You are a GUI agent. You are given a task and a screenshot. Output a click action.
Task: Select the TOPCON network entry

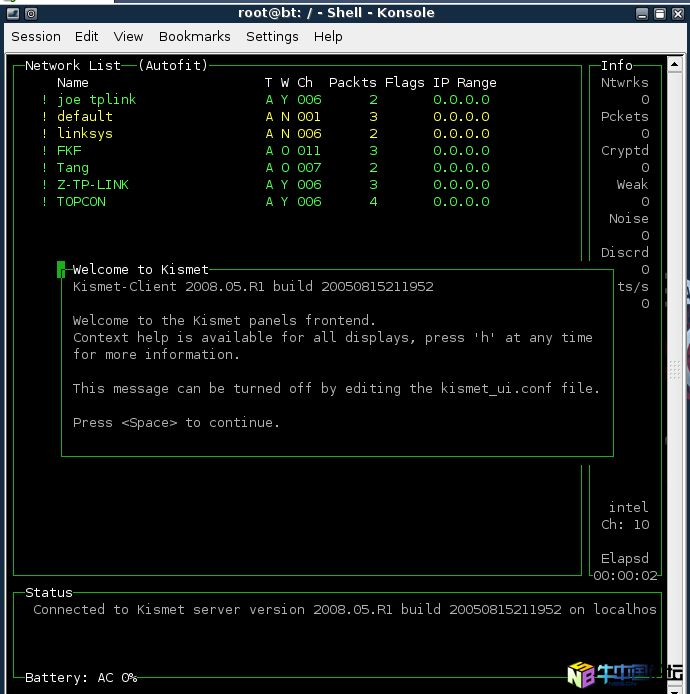pos(80,202)
